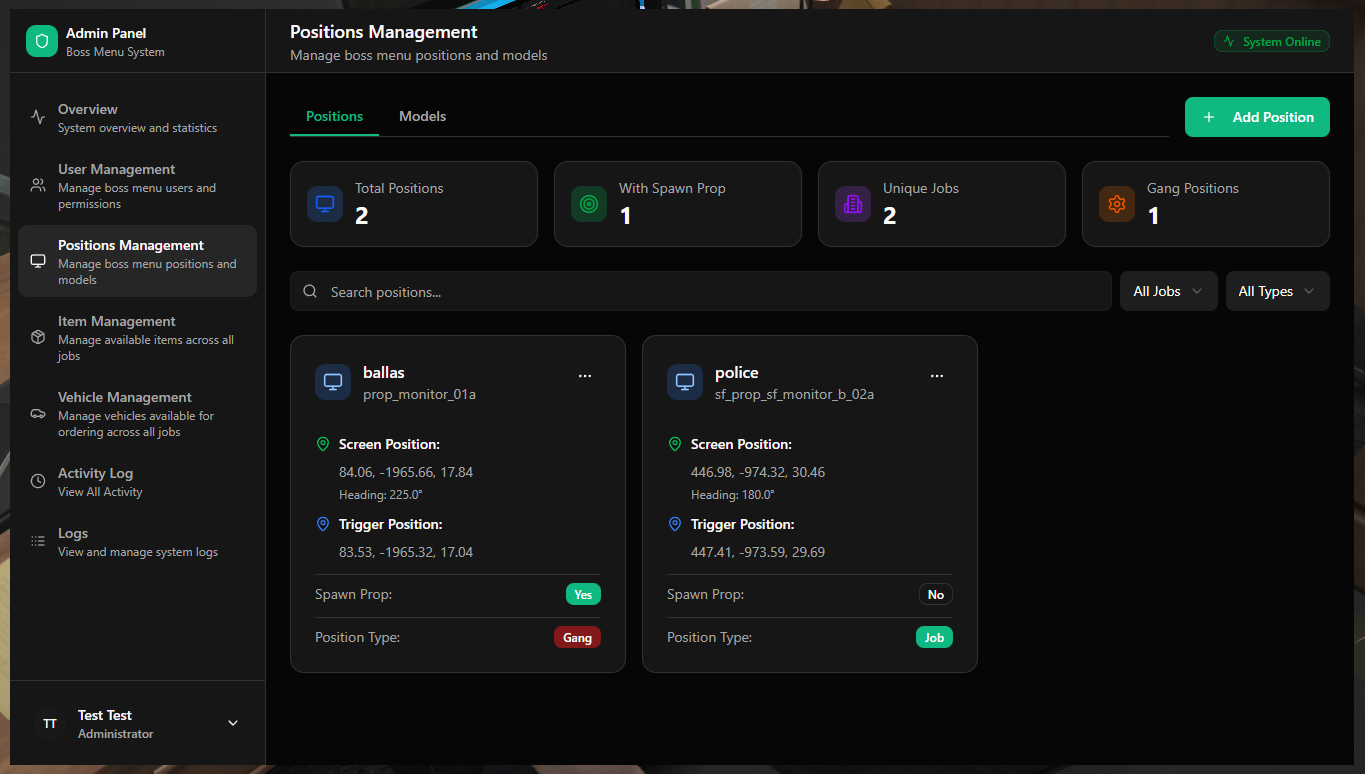
Task: Click the Unique Jobs briefcase icon
Action: [x=853, y=204]
